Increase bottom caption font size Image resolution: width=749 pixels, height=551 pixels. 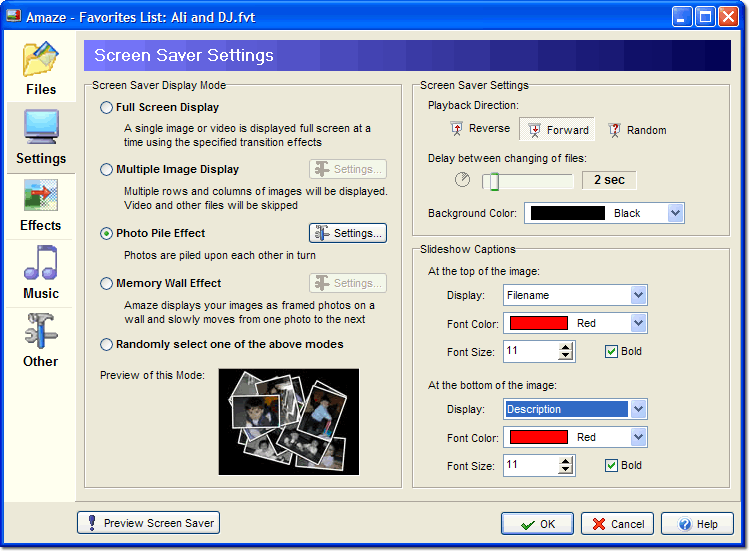[566, 461]
